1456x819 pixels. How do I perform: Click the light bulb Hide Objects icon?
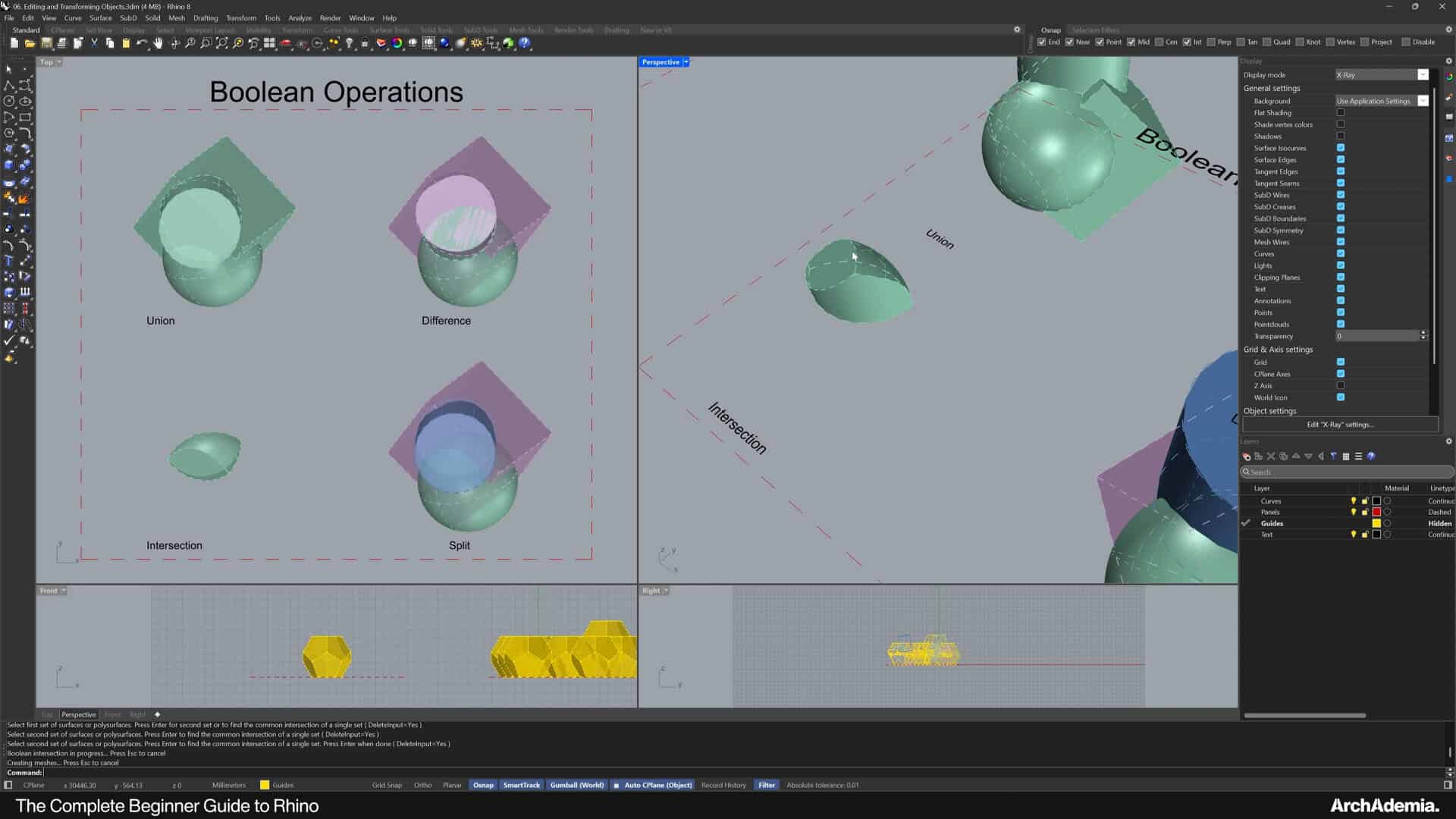click(x=349, y=43)
